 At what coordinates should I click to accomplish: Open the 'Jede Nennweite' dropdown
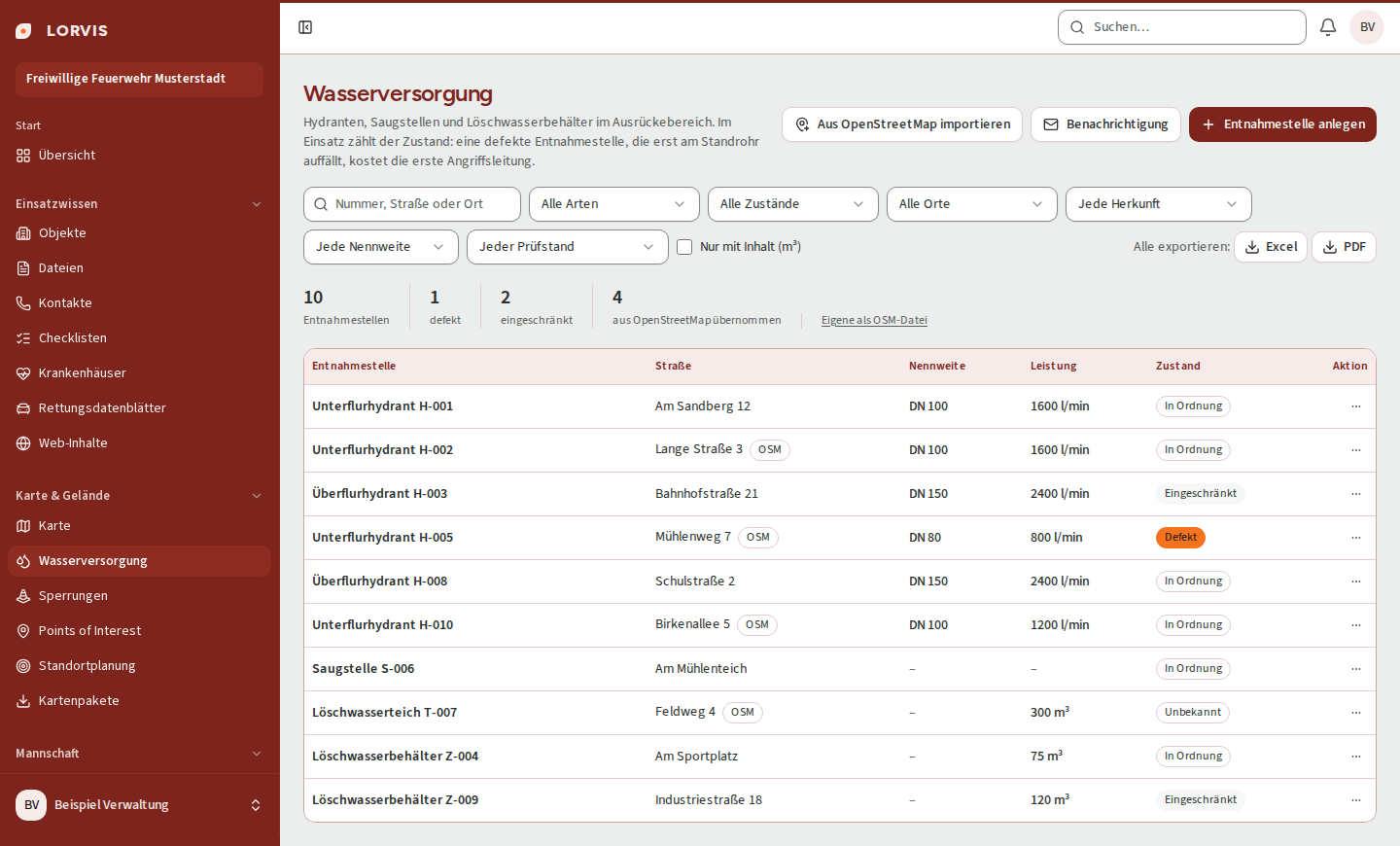click(381, 247)
